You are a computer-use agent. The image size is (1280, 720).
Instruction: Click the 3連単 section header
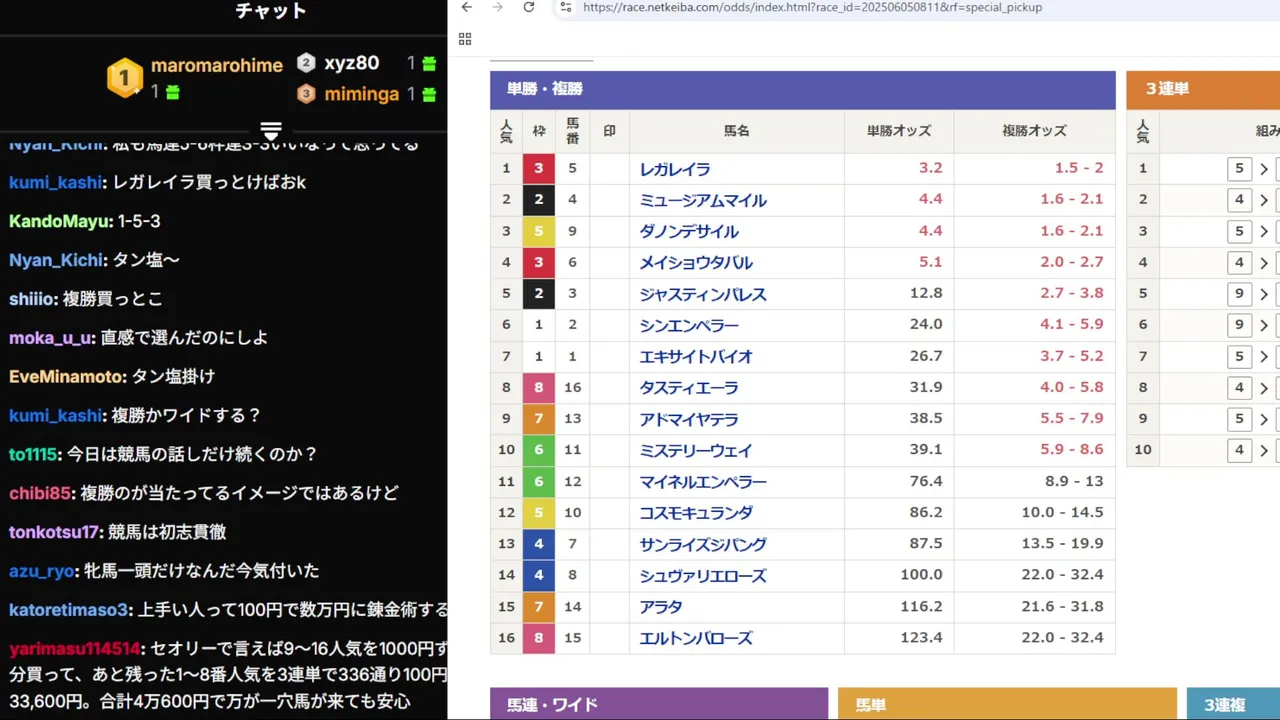pos(1203,89)
